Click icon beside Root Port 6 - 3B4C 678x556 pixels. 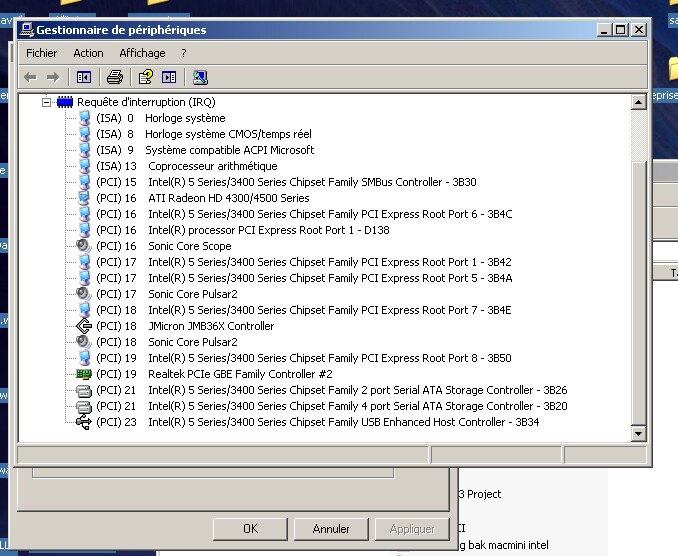click(85, 214)
